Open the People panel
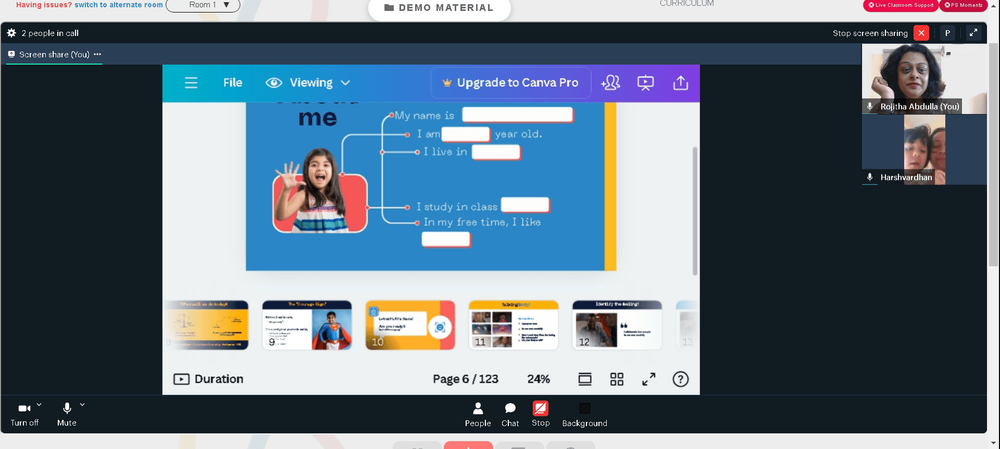This screenshot has height=449, width=1000. point(478,415)
